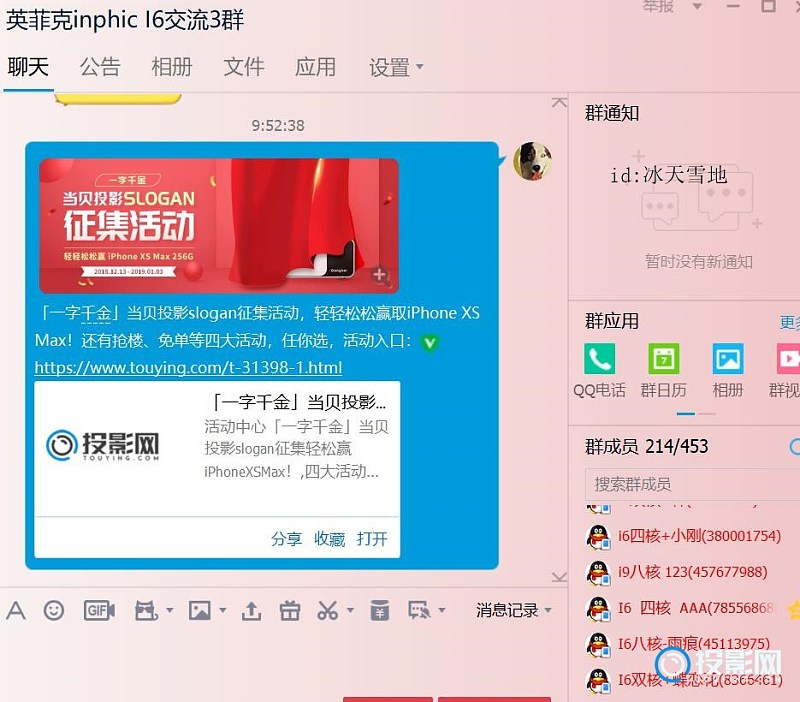Click avatar of i6四核+小刚
The image size is (800, 702).
tap(598, 537)
